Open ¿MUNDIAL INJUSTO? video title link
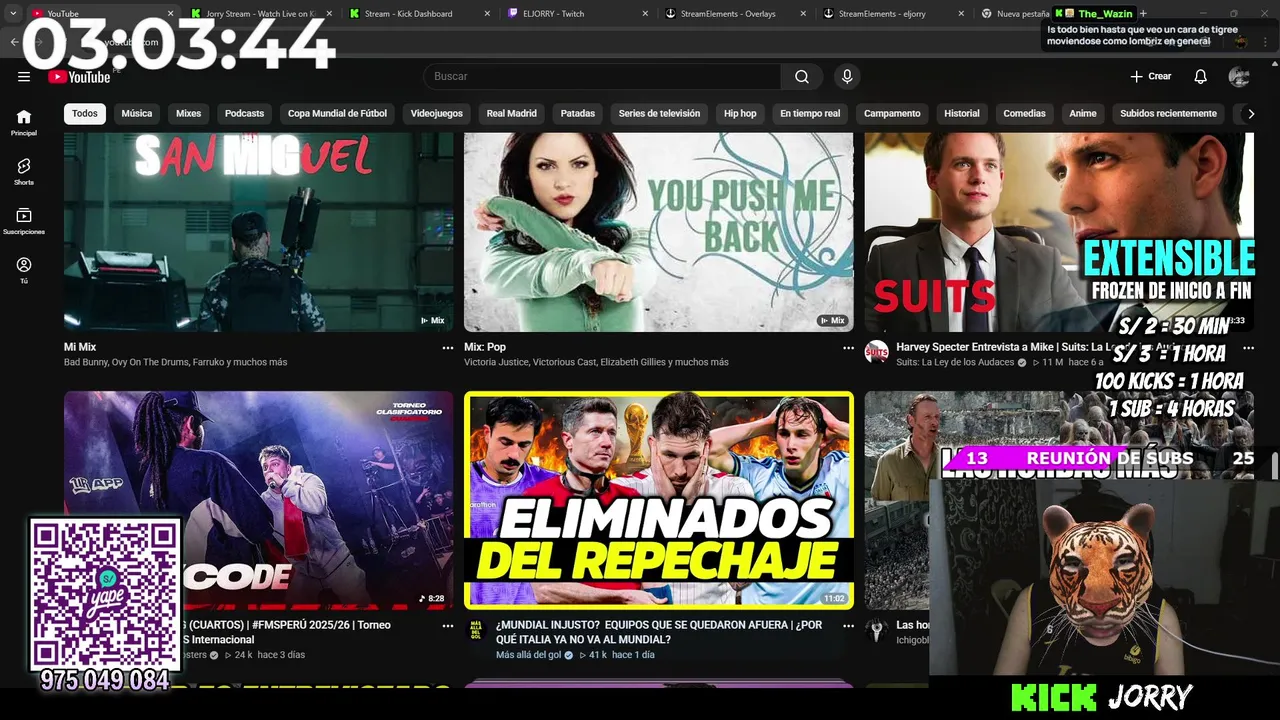Screen dimensions: 1280x720 coord(659,632)
